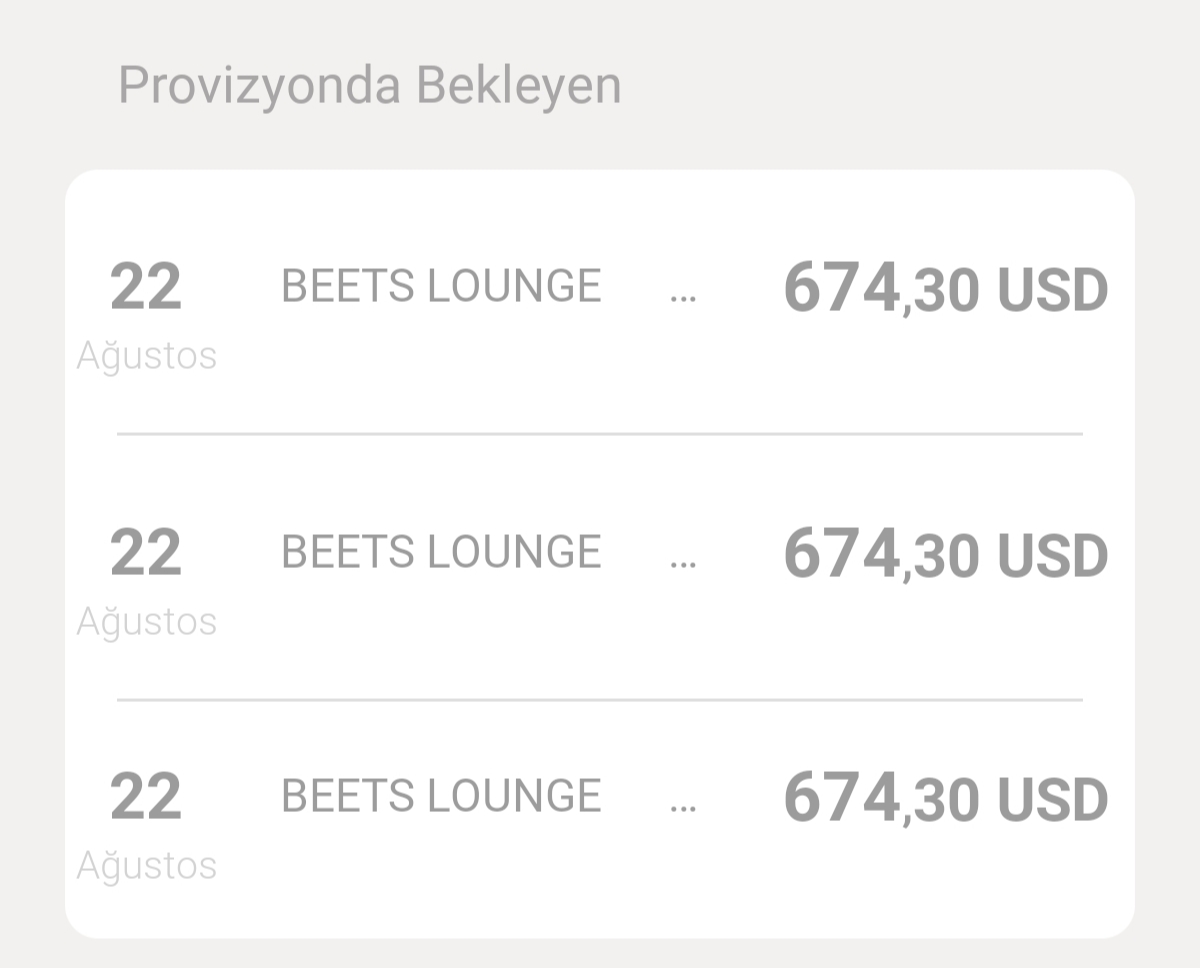Image resolution: width=1200 pixels, height=968 pixels.
Task: Tap Ağustos label under first transaction date
Action: click(x=147, y=357)
